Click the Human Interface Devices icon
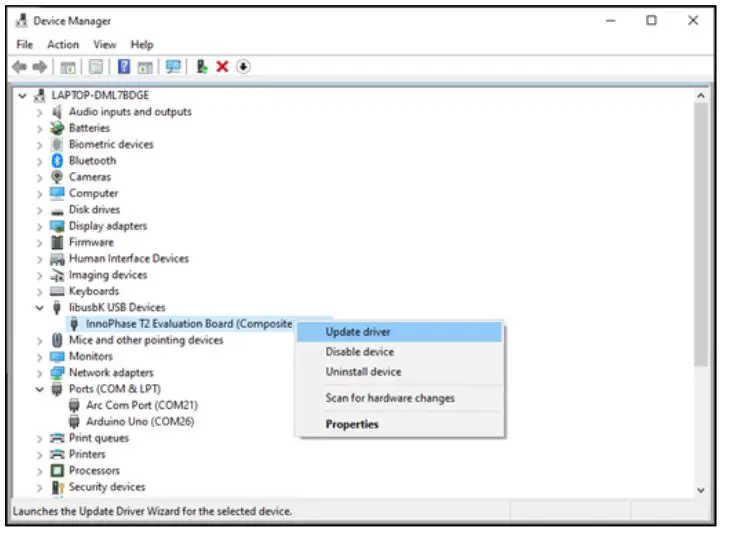Screen dimensions: 731x535 (57, 259)
